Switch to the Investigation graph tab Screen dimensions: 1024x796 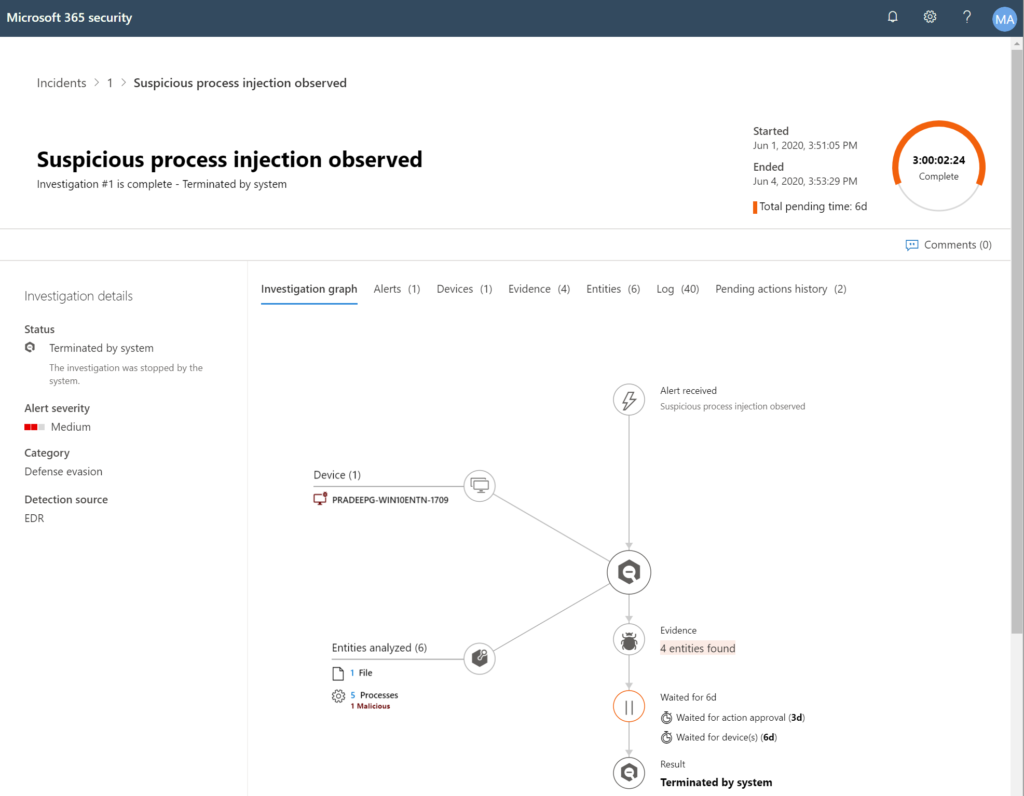click(x=309, y=289)
